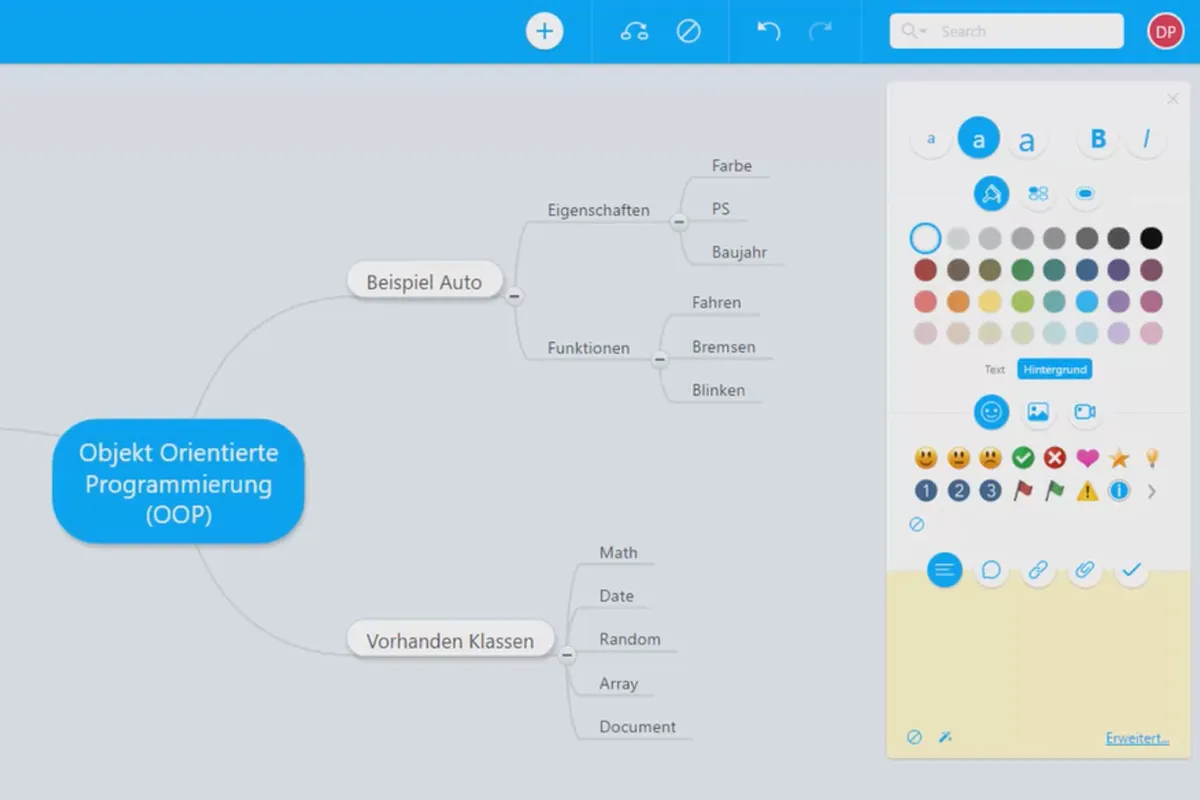The image size is (1200, 800).
Task: Switch to the Hintergrund color tab
Action: tap(1054, 369)
